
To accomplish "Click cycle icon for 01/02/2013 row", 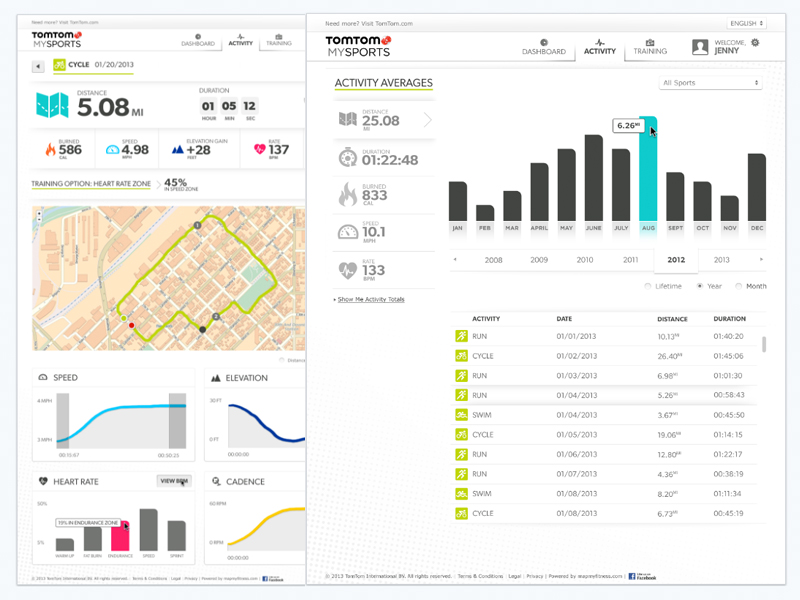I will 461,356.
